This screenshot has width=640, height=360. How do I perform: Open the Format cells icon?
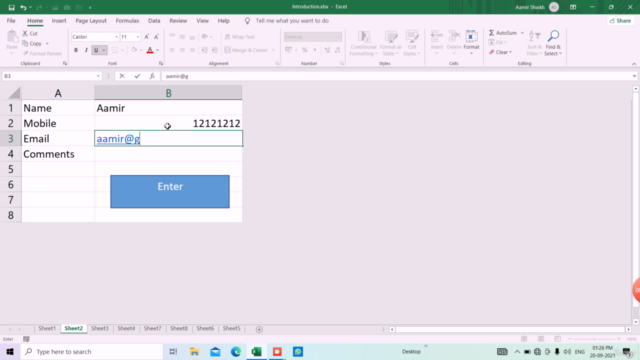(x=471, y=37)
